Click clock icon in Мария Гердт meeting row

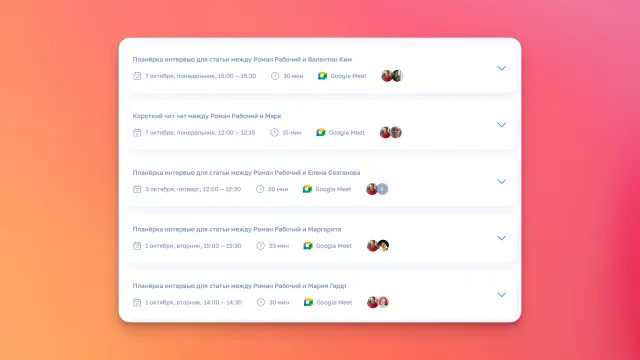pos(261,302)
